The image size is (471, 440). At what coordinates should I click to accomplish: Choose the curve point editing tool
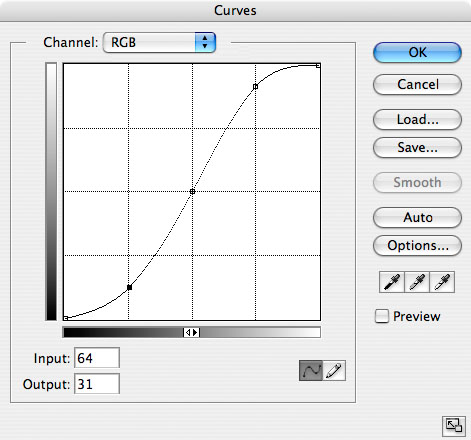311,370
